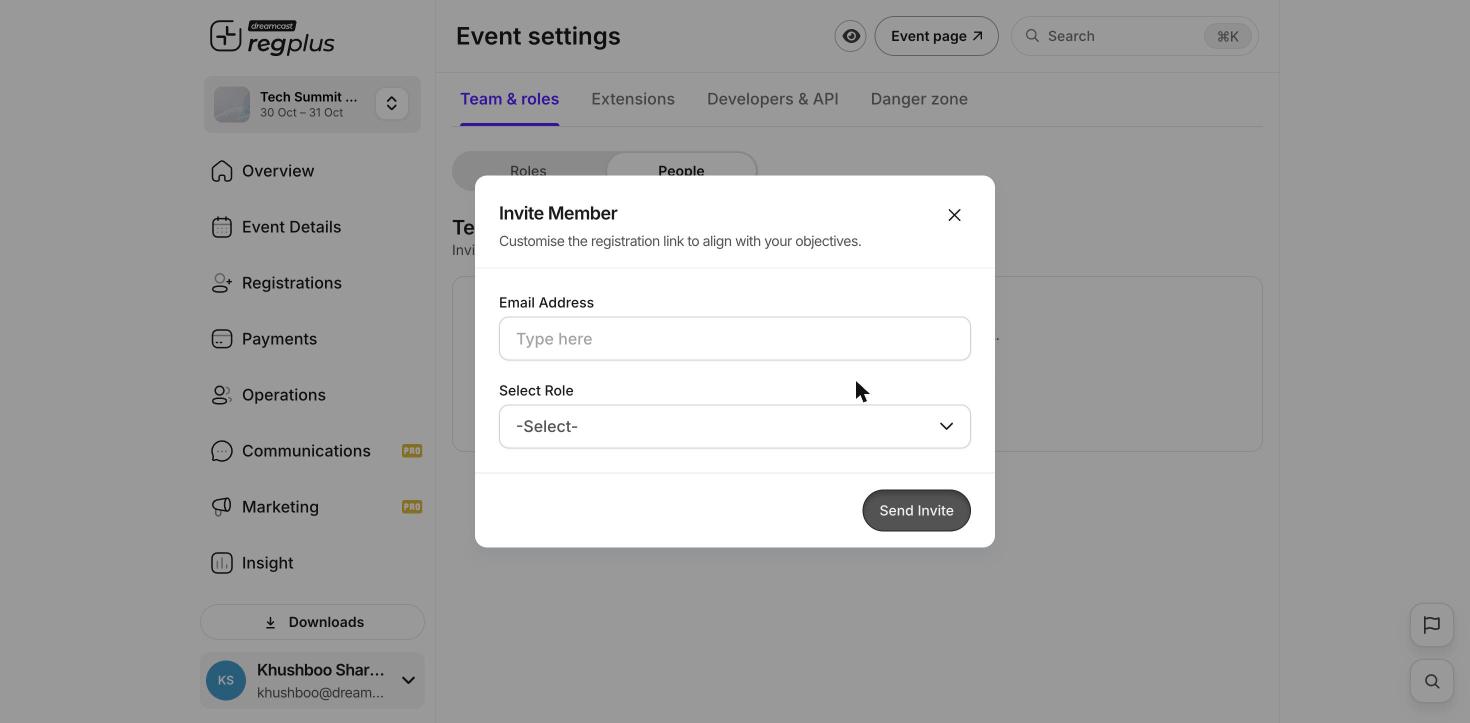Expand the Khushboo account menu chevron
This screenshot has width=1470, height=723.
[408, 681]
